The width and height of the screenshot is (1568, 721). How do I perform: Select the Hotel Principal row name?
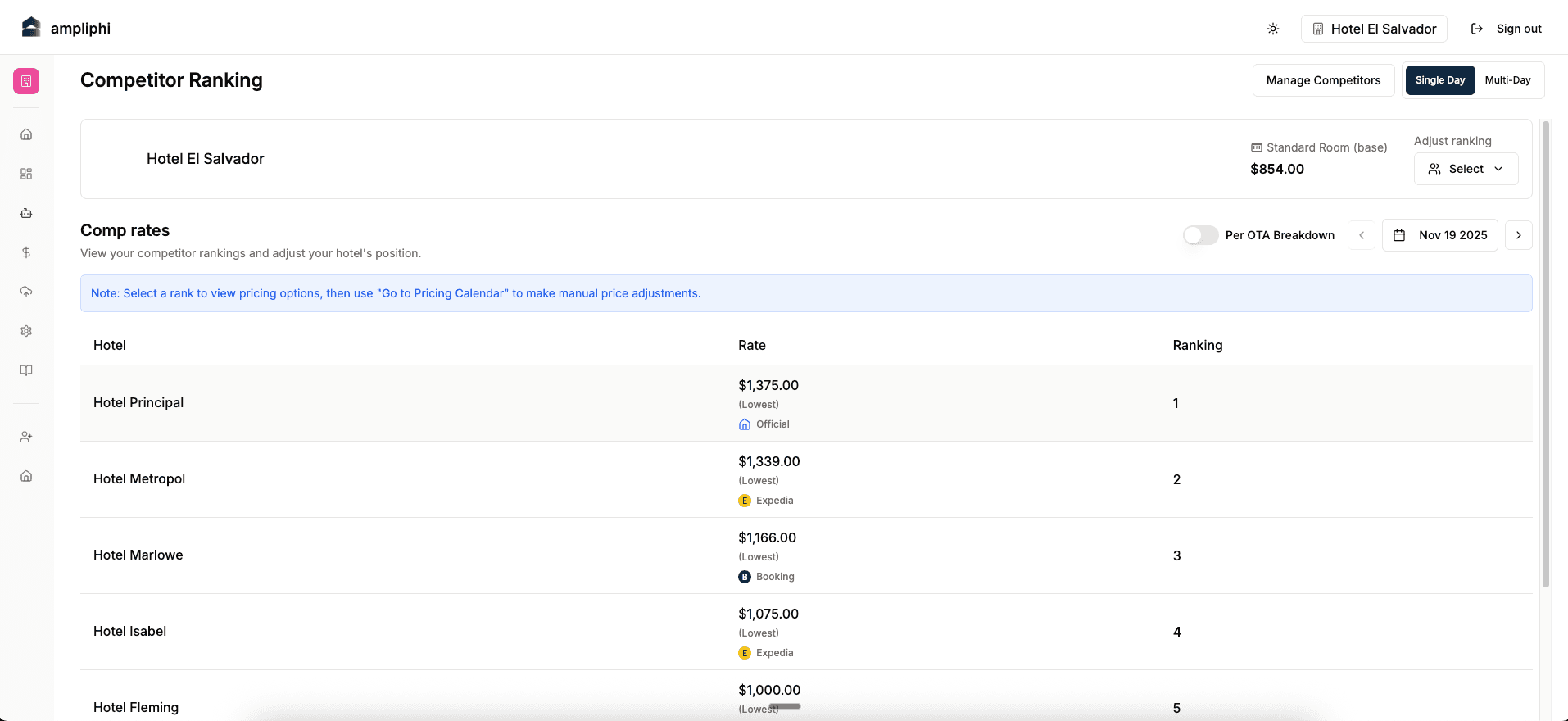[x=138, y=403]
